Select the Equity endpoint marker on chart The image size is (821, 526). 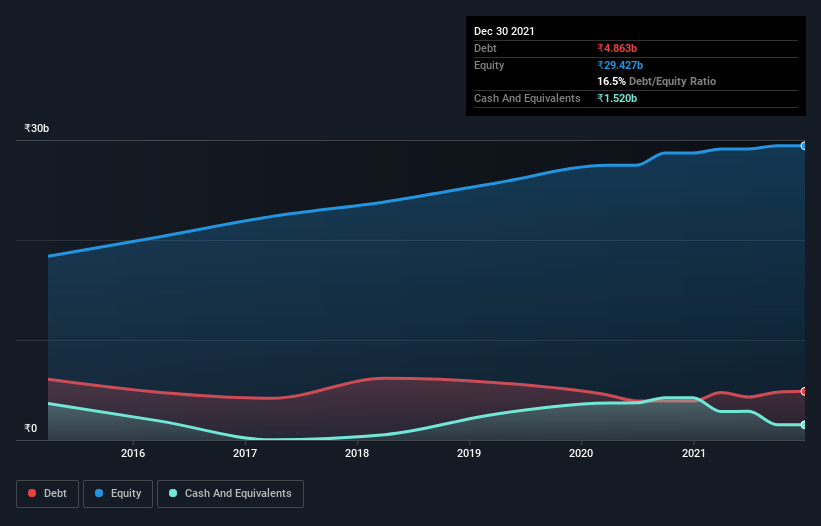point(804,146)
